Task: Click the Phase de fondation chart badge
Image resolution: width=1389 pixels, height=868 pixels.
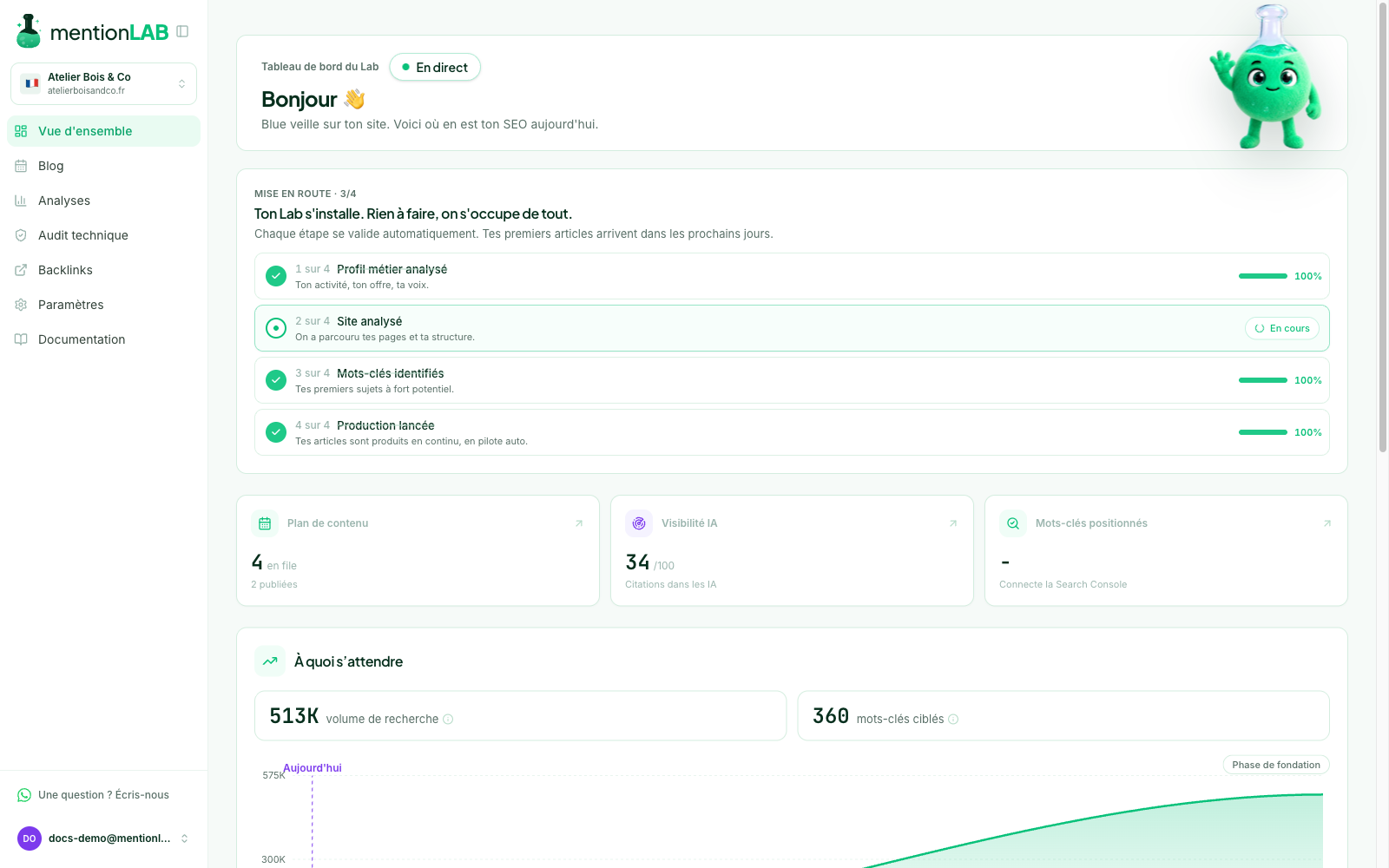Action: [1276, 765]
